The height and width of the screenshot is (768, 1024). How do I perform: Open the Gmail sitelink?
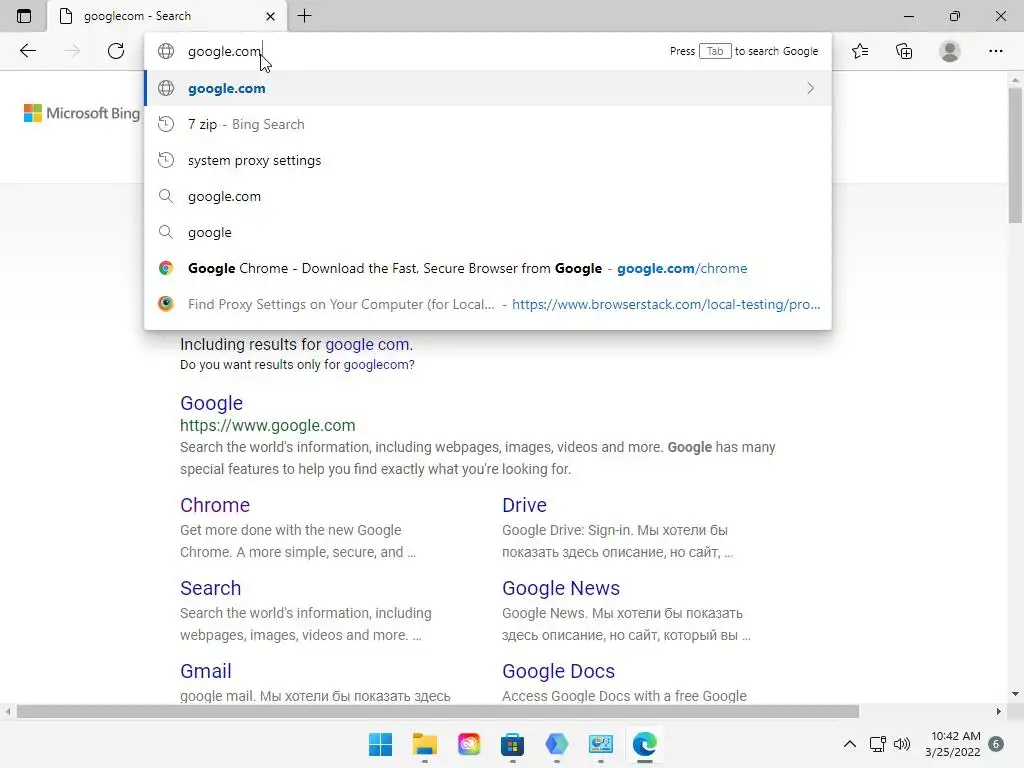(206, 671)
